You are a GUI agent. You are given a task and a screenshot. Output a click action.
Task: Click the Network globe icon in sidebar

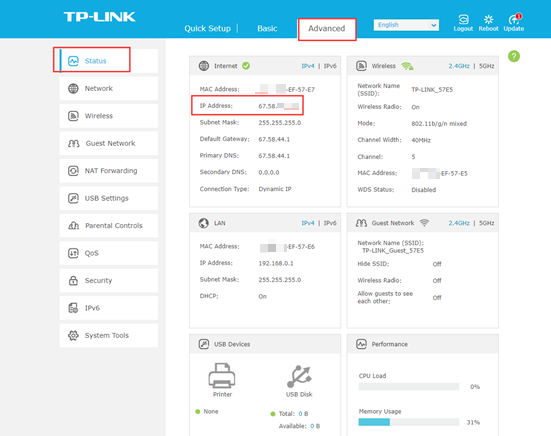point(73,89)
